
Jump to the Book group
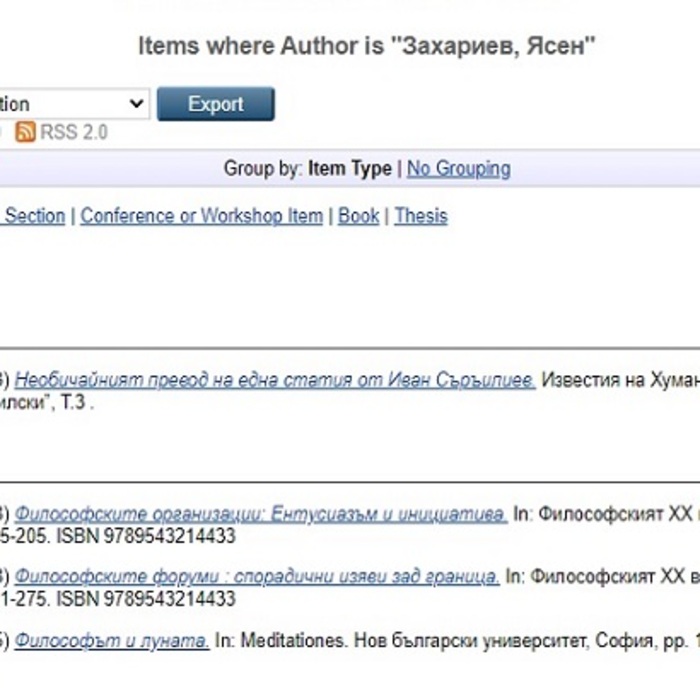point(359,216)
